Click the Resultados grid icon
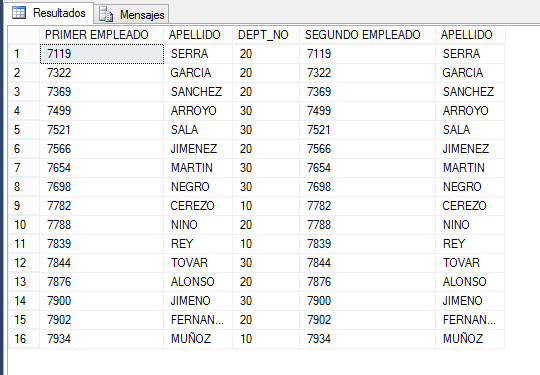The width and height of the screenshot is (540, 375). tap(19, 13)
